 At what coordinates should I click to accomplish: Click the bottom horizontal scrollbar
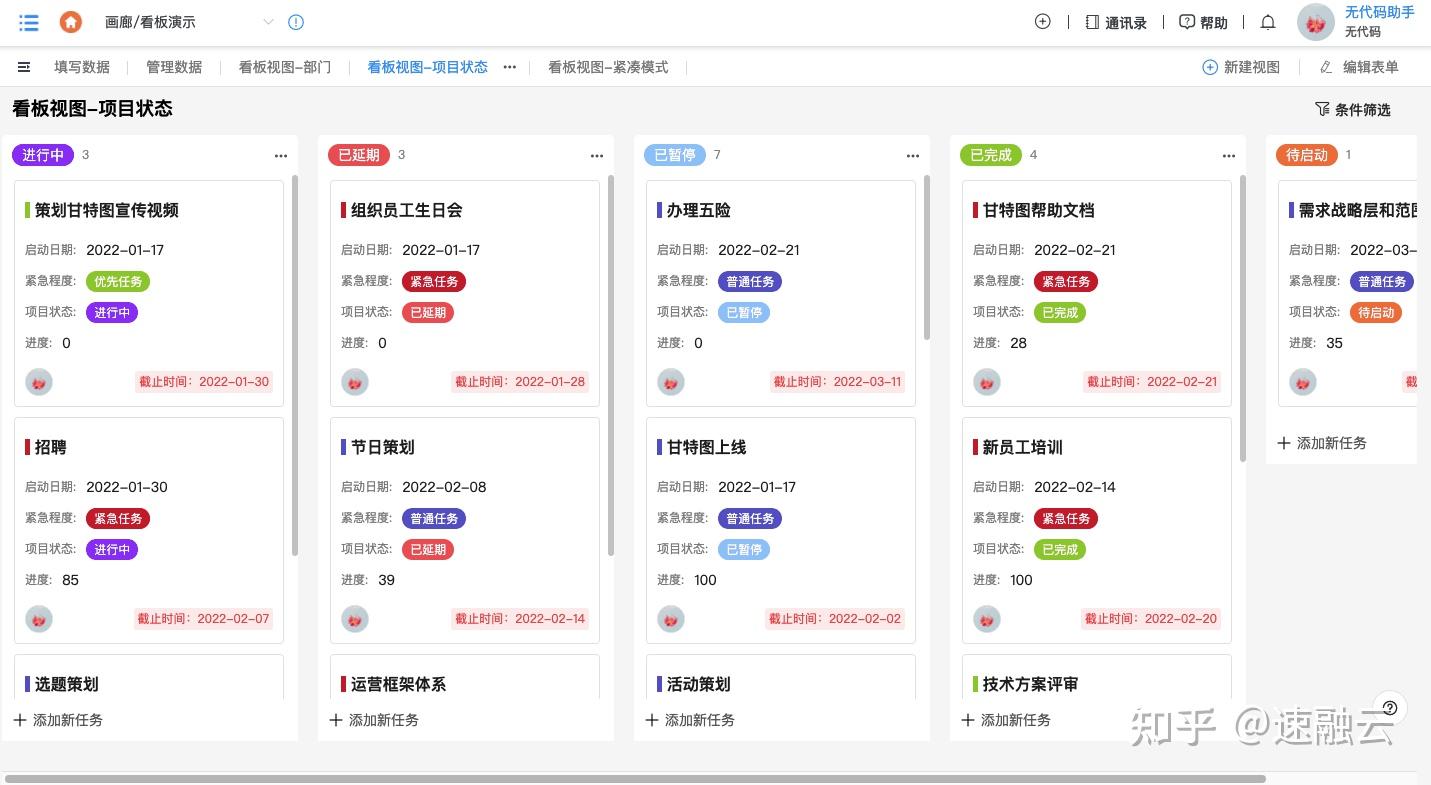point(636,778)
